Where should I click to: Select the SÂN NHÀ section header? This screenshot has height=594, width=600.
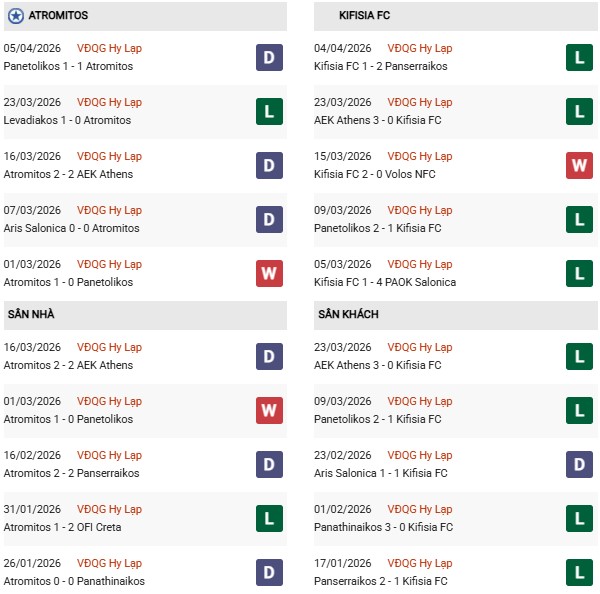pos(31,314)
